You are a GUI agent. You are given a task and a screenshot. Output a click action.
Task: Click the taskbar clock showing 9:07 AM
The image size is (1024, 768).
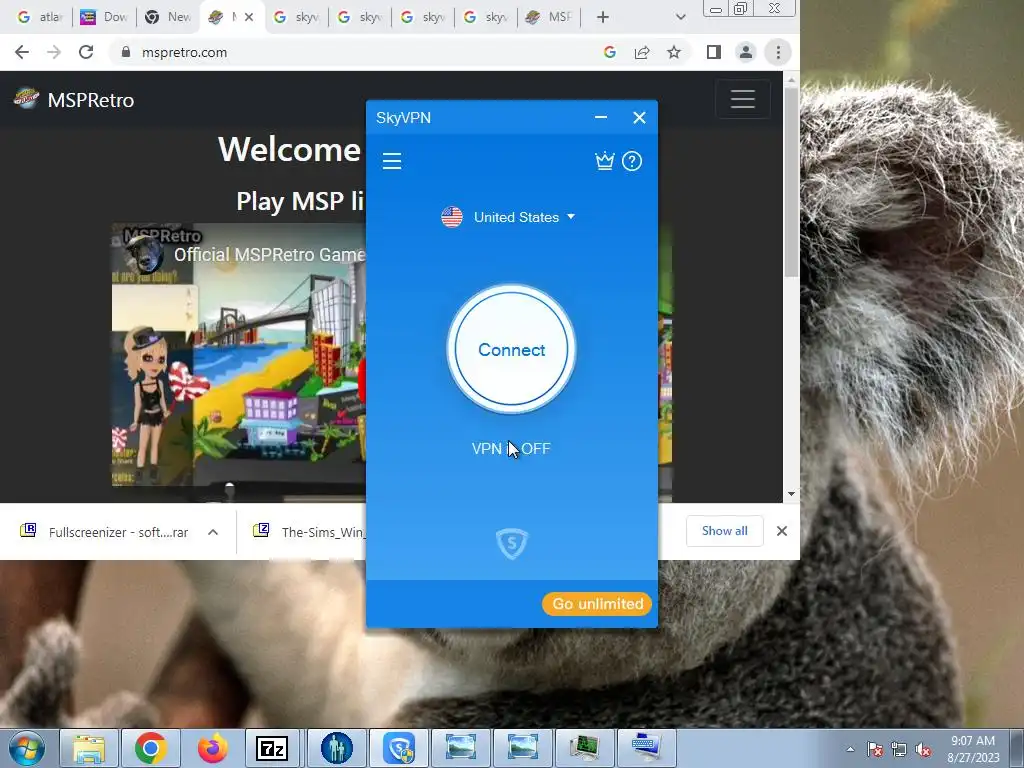pos(973,749)
